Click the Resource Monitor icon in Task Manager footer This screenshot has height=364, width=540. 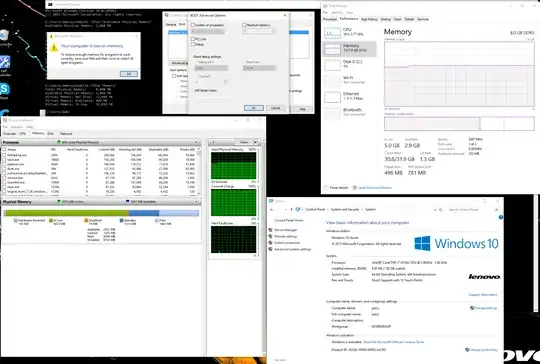[355, 188]
